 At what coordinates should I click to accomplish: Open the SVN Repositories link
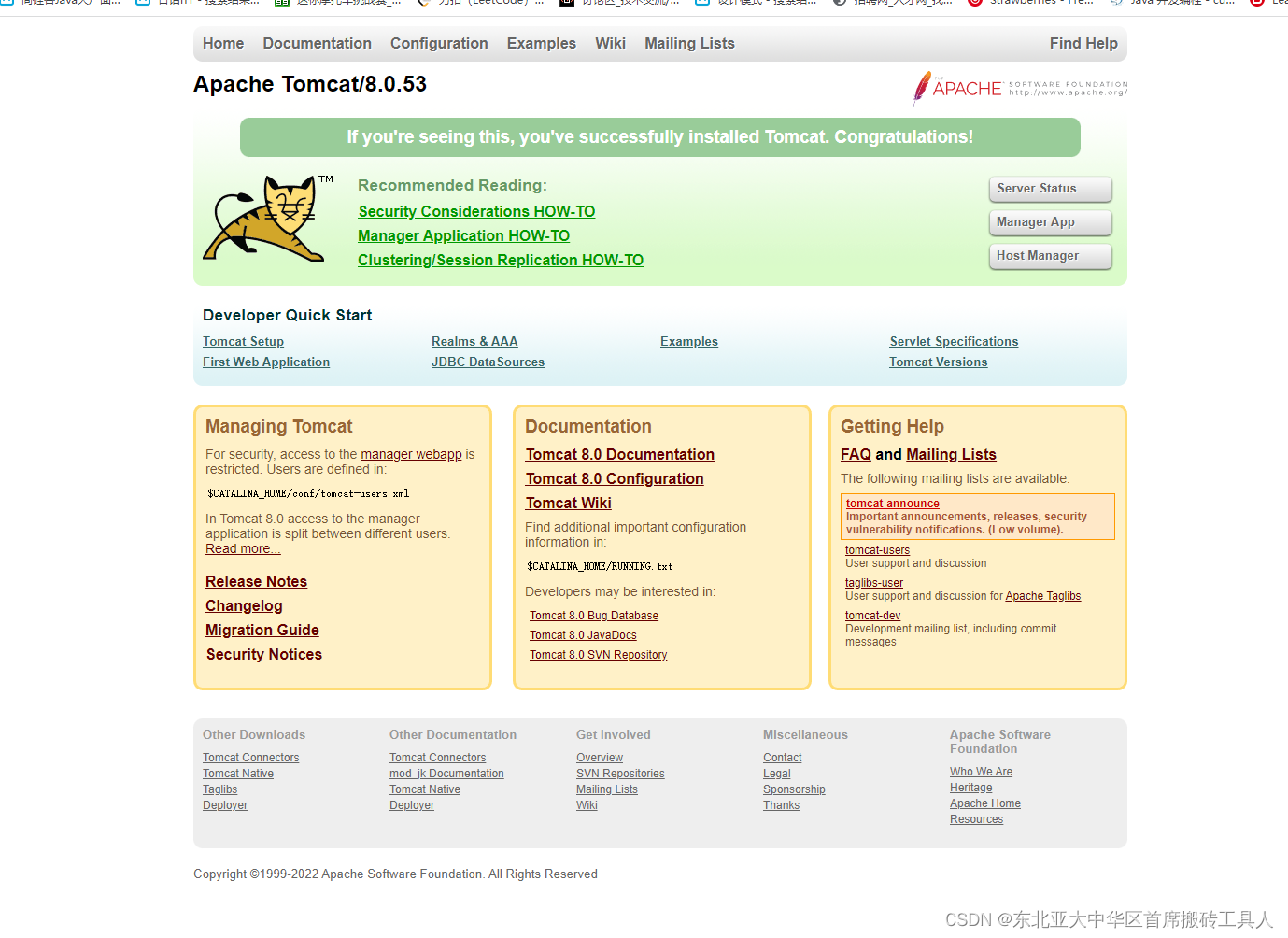tap(620, 774)
